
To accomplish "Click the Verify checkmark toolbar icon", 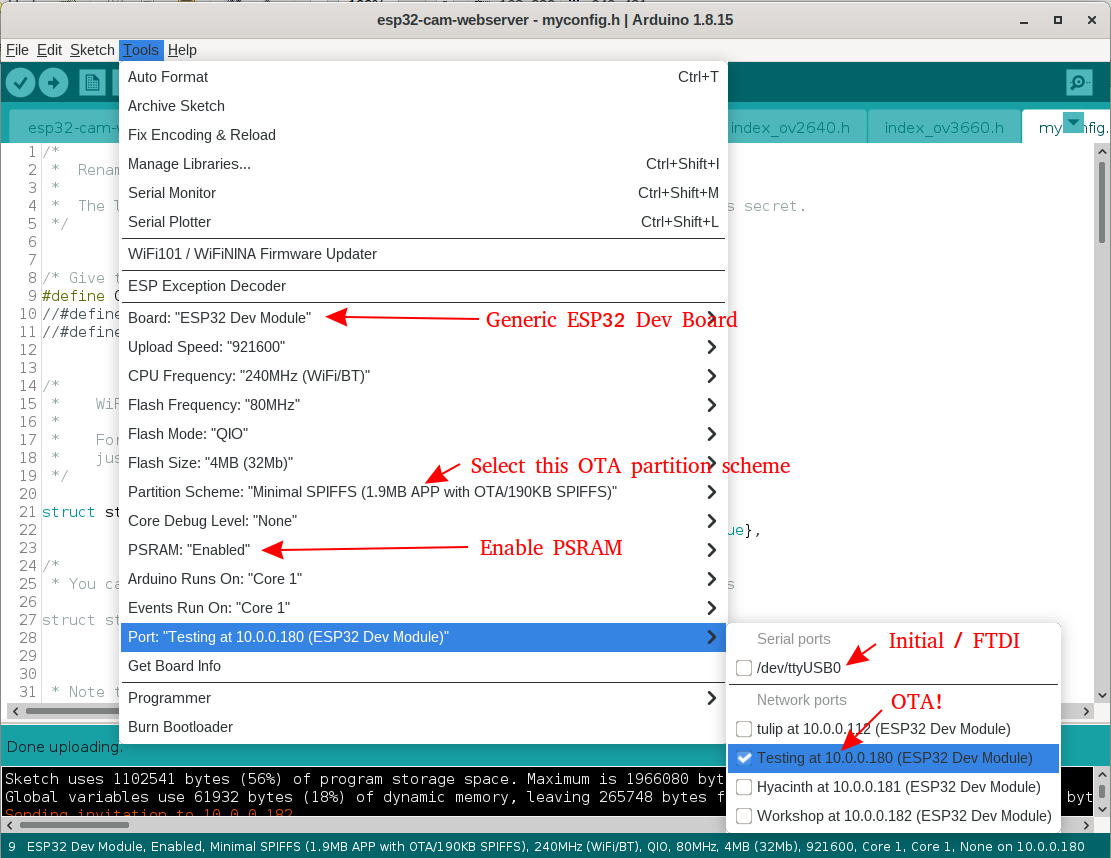I will coord(21,83).
